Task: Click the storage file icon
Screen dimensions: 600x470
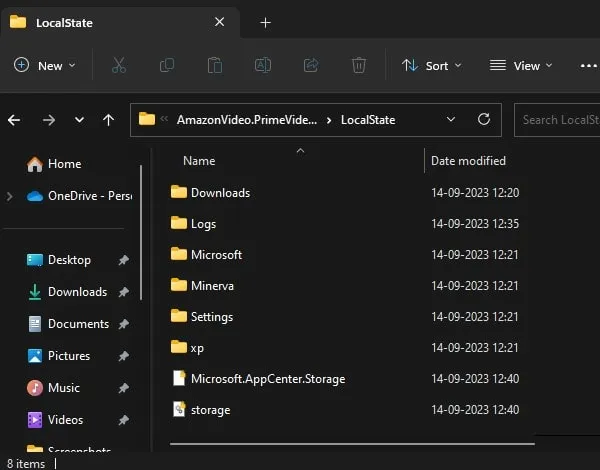Action: coord(179,409)
